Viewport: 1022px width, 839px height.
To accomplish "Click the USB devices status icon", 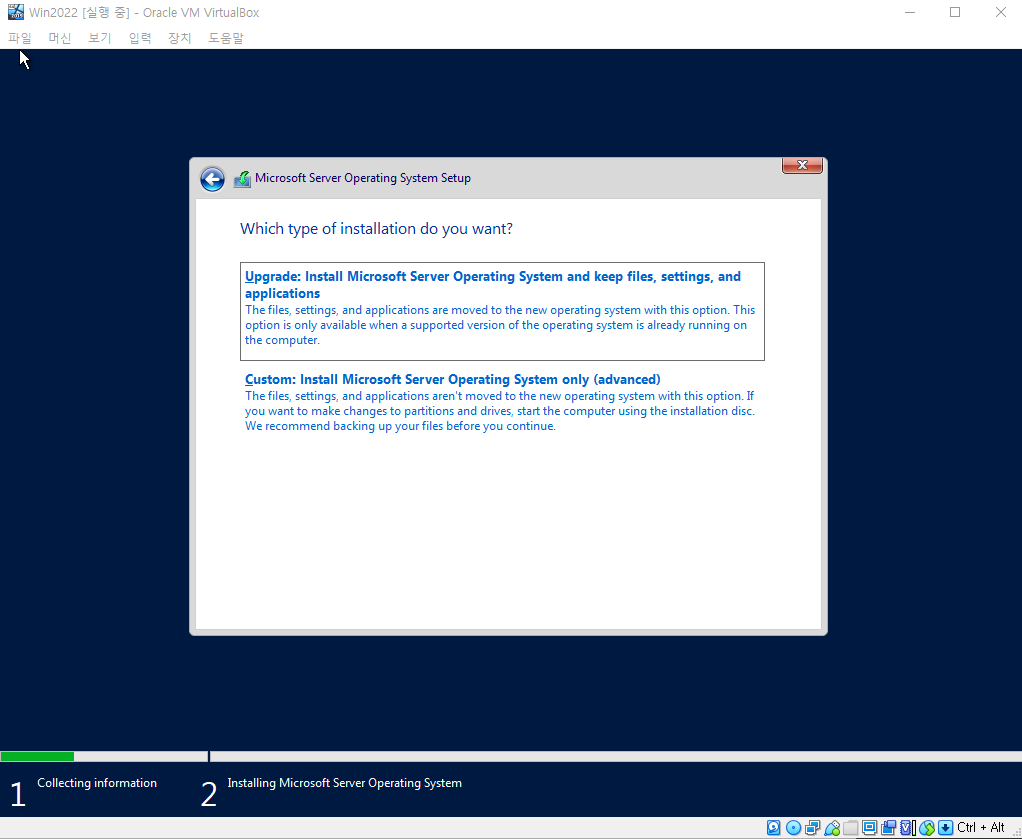I will pyautogui.click(x=832, y=828).
